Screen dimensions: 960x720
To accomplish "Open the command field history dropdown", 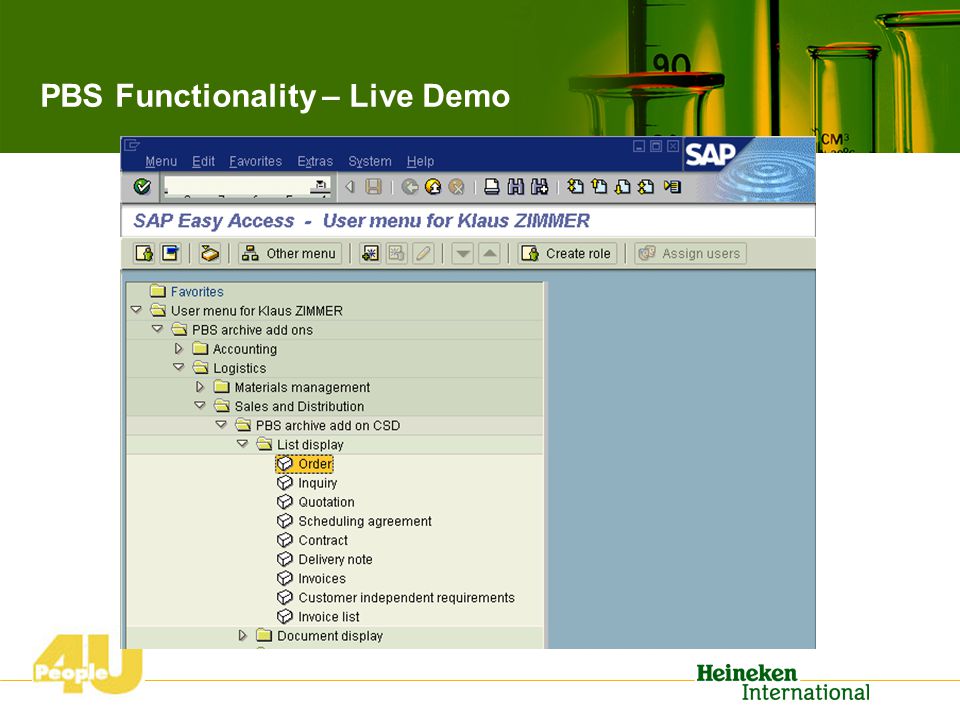I will pos(320,185).
